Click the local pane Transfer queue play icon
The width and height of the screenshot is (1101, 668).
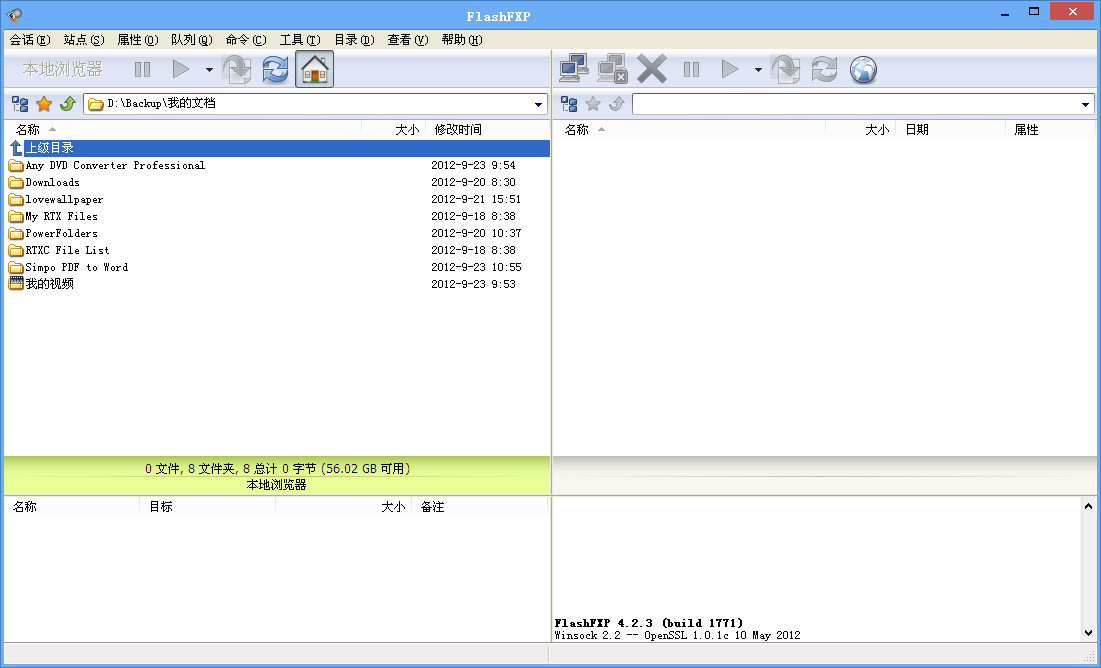(x=181, y=70)
